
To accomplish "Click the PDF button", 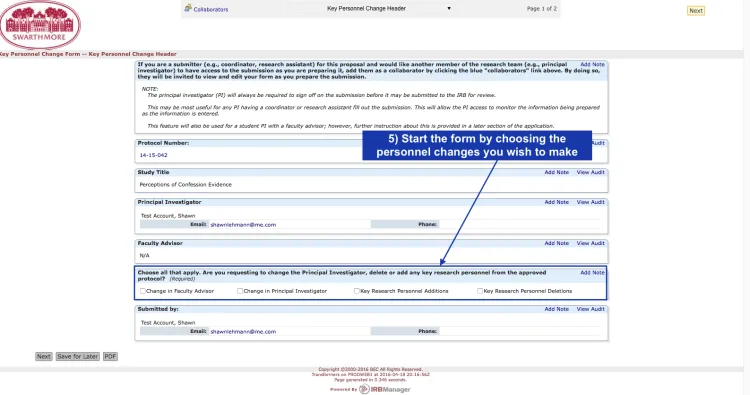I will click(x=110, y=356).
